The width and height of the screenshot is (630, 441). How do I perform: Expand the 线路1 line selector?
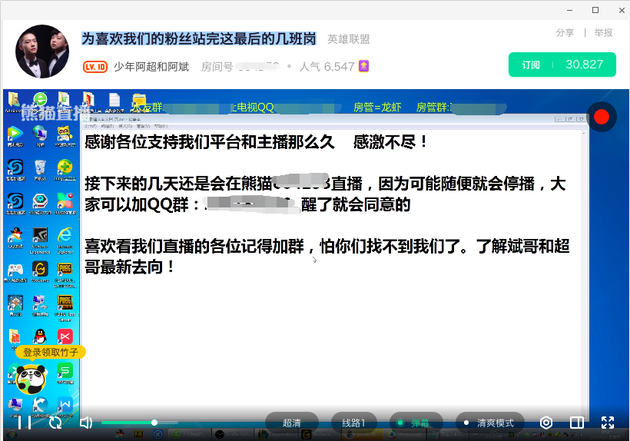(x=354, y=423)
